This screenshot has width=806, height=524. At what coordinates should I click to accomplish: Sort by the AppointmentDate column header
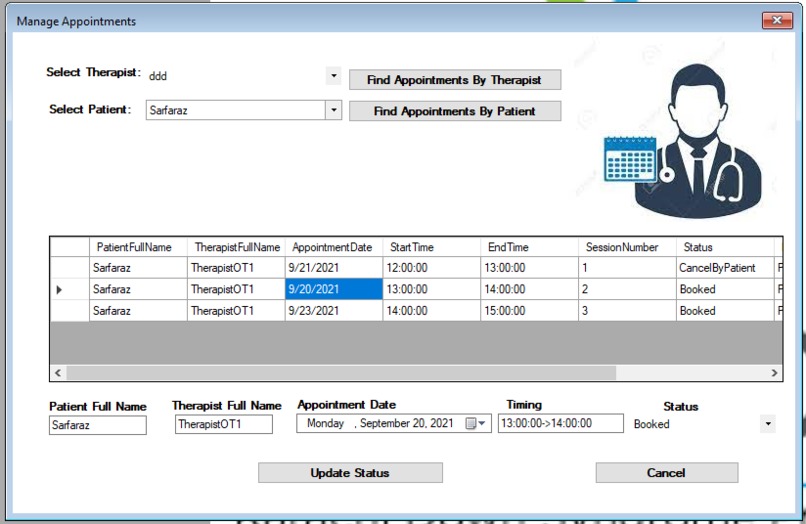point(334,247)
